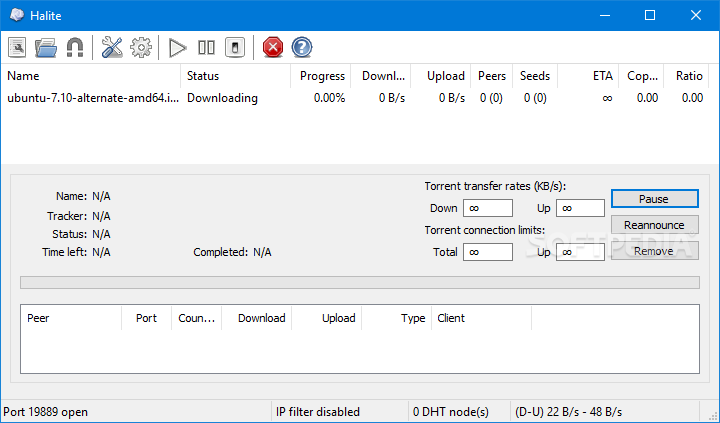Screen dimensions: 720x423
Task: Click the Up connection limit field
Action: pos(580,252)
